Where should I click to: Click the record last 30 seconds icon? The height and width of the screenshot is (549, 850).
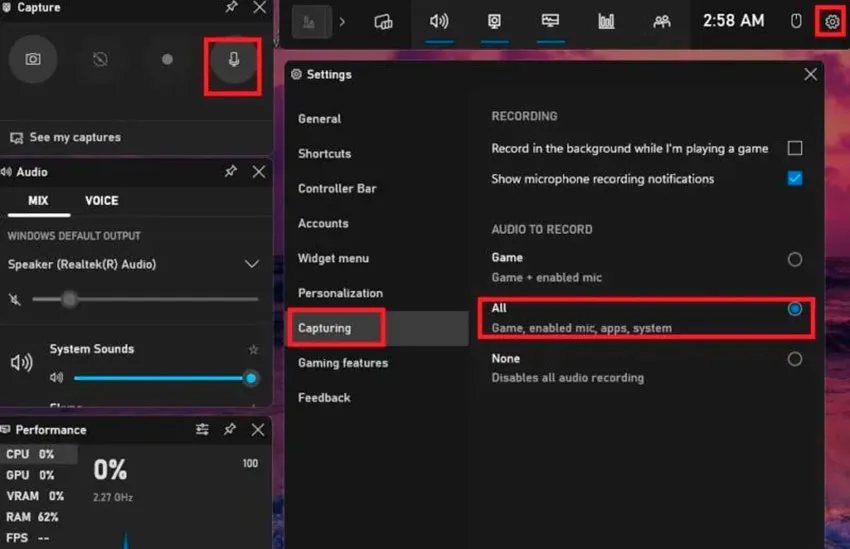pos(100,59)
